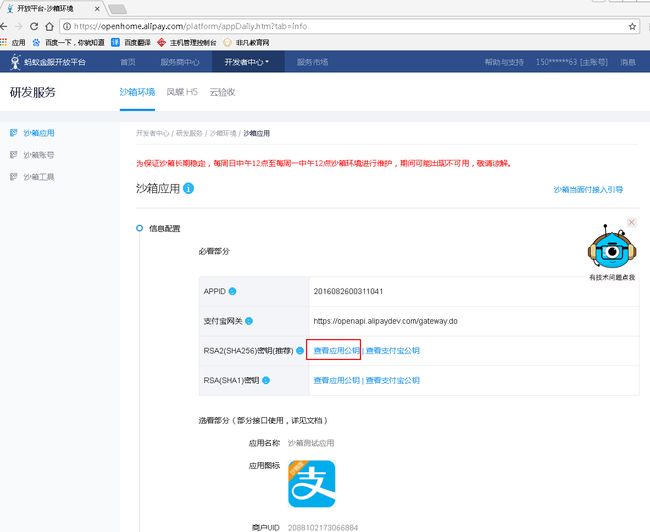Click the 沙箱测试应用 application name
The width and height of the screenshot is (650, 532).
[311, 443]
